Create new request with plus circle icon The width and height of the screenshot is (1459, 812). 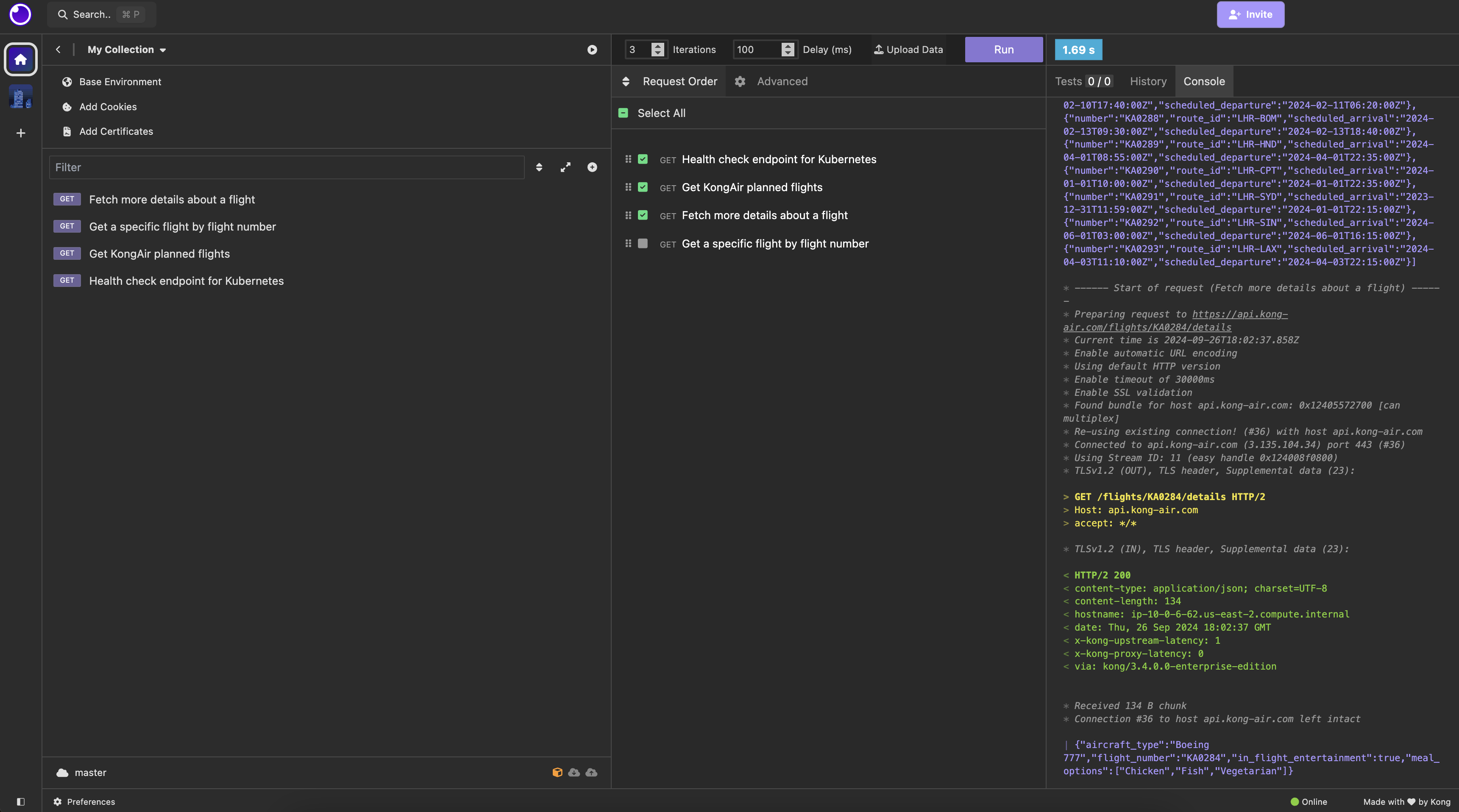[x=592, y=167]
